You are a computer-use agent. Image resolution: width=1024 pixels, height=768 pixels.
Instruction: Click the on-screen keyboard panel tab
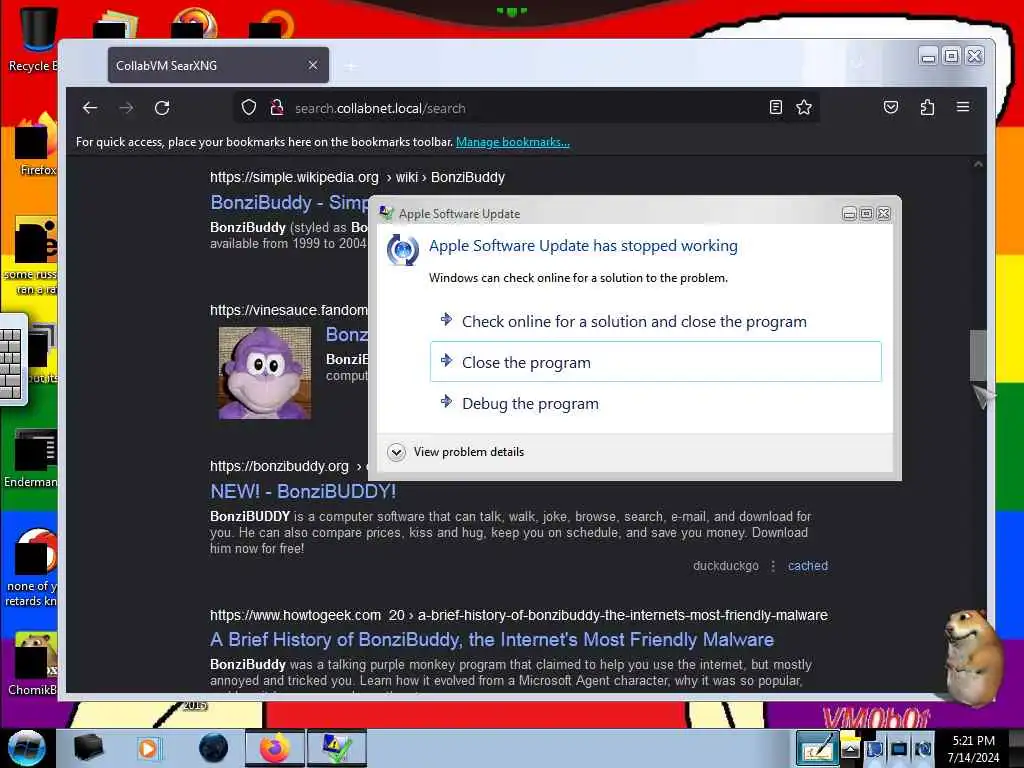click(x=13, y=360)
